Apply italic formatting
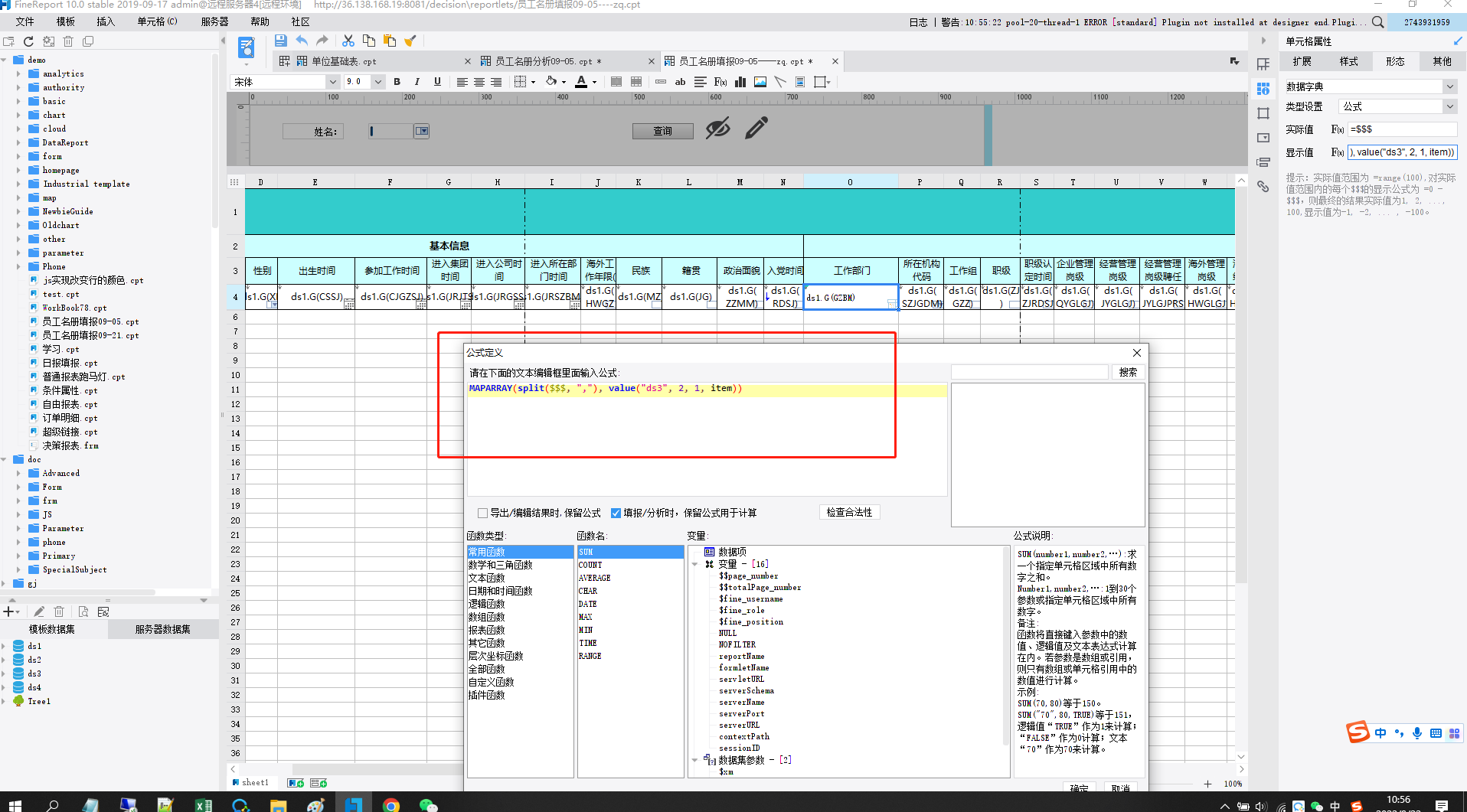This screenshot has height=812, width=1467. (x=417, y=82)
